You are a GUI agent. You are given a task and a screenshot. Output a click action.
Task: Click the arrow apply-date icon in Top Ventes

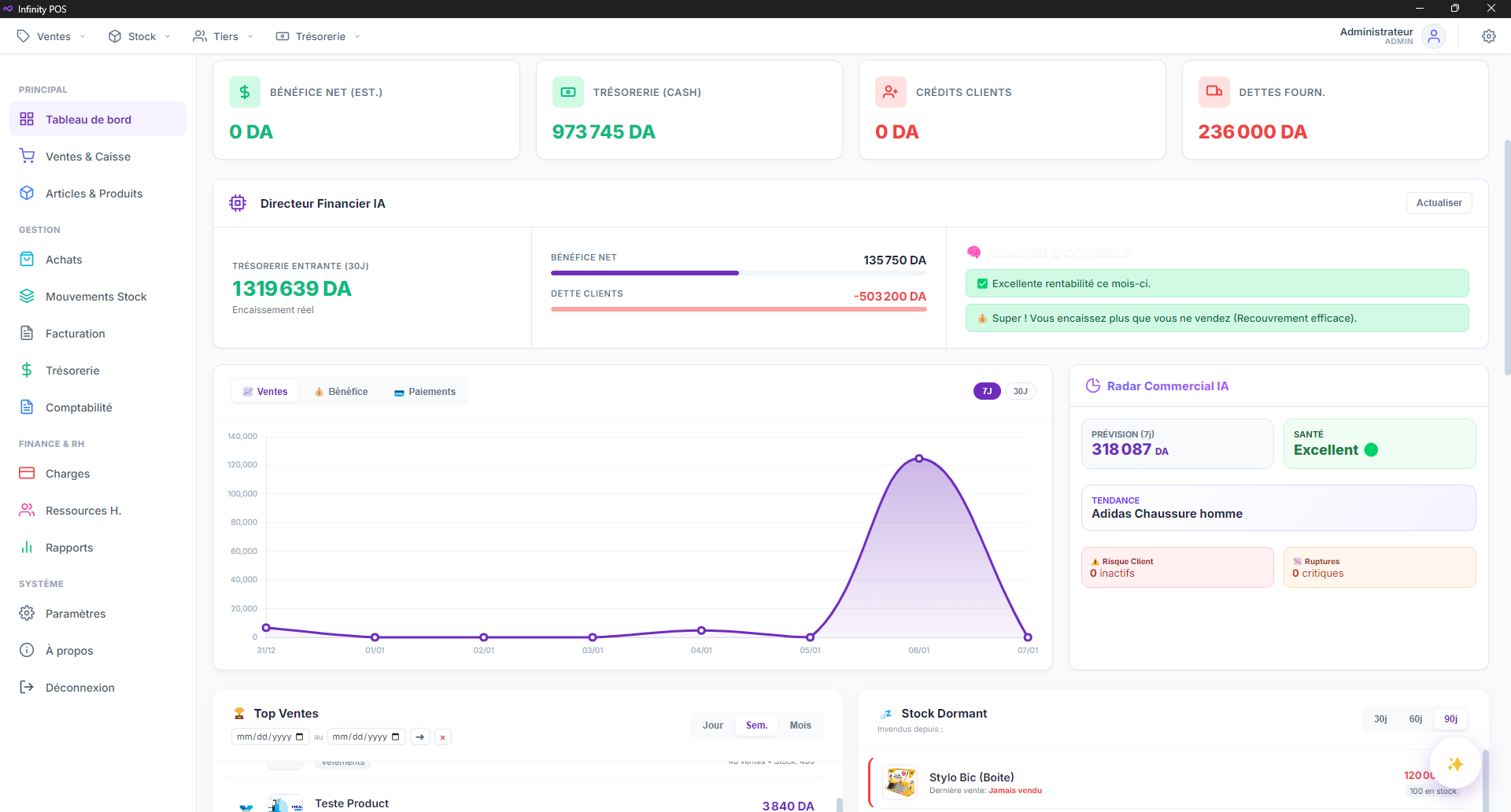coord(420,737)
